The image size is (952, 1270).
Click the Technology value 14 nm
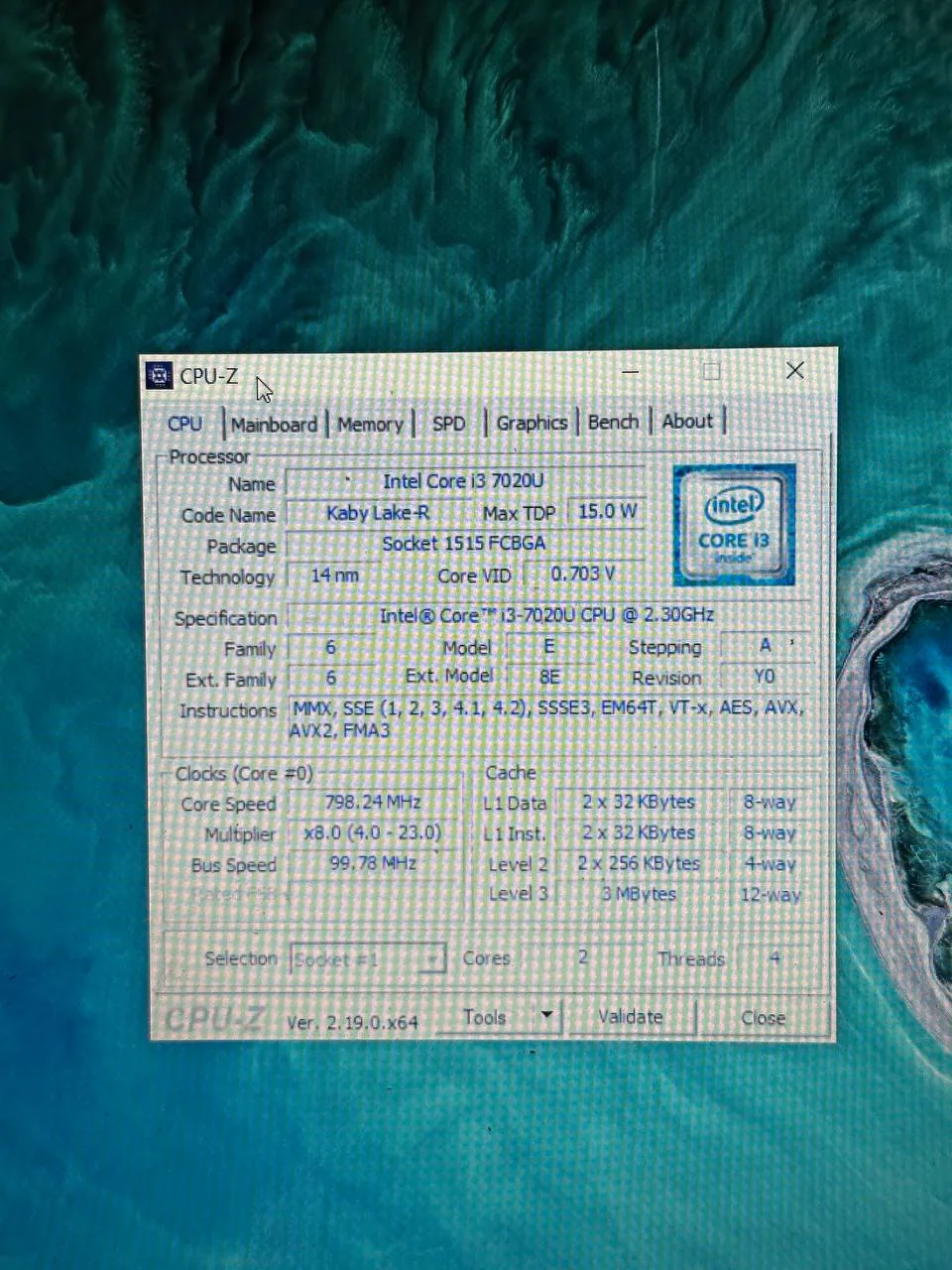(x=334, y=575)
